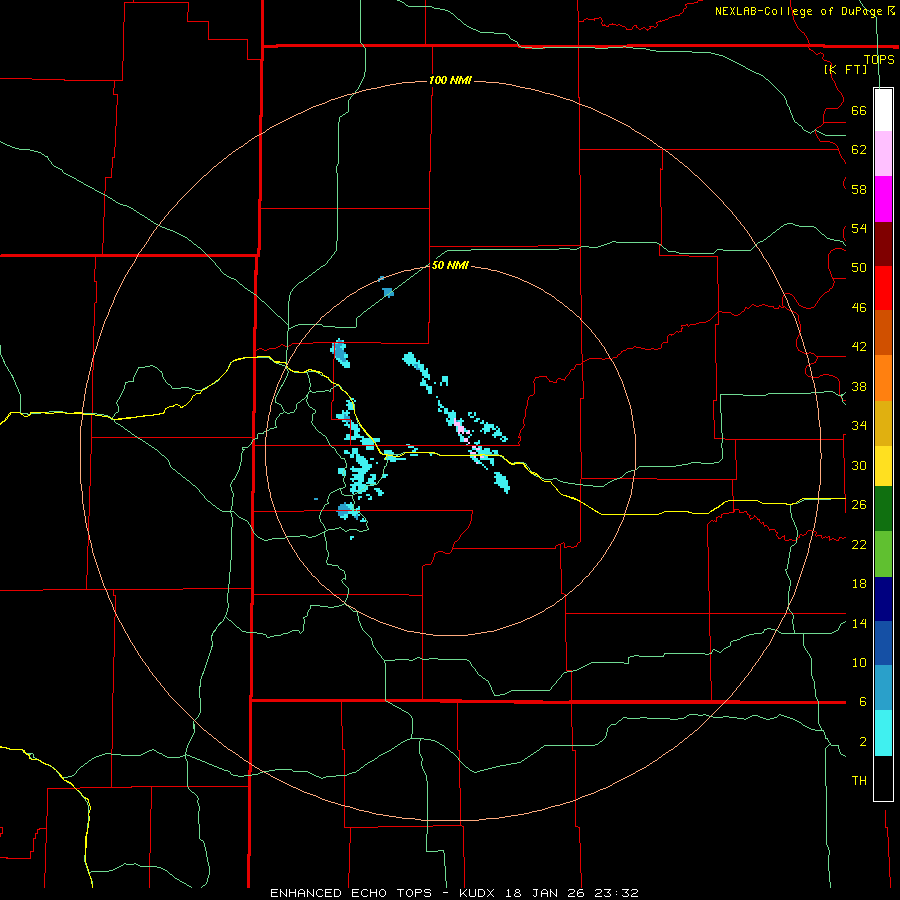Image resolution: width=900 pixels, height=900 pixels.
Task: Click the '22' legend value
Action: [859, 544]
